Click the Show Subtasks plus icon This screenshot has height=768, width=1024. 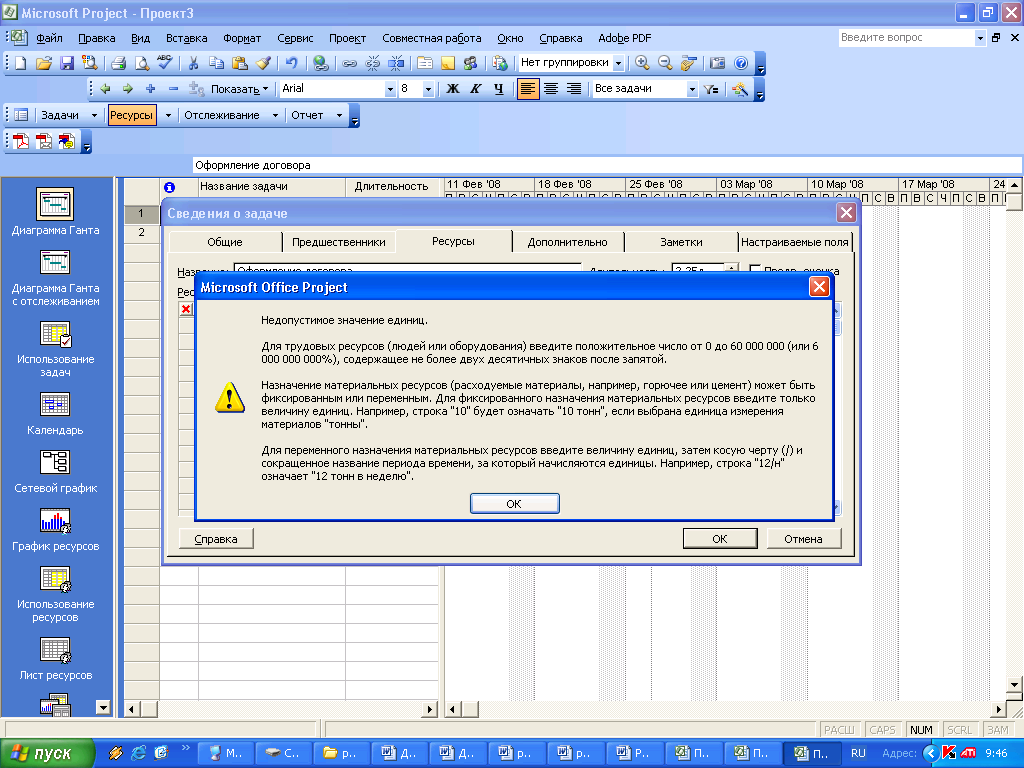tap(150, 88)
